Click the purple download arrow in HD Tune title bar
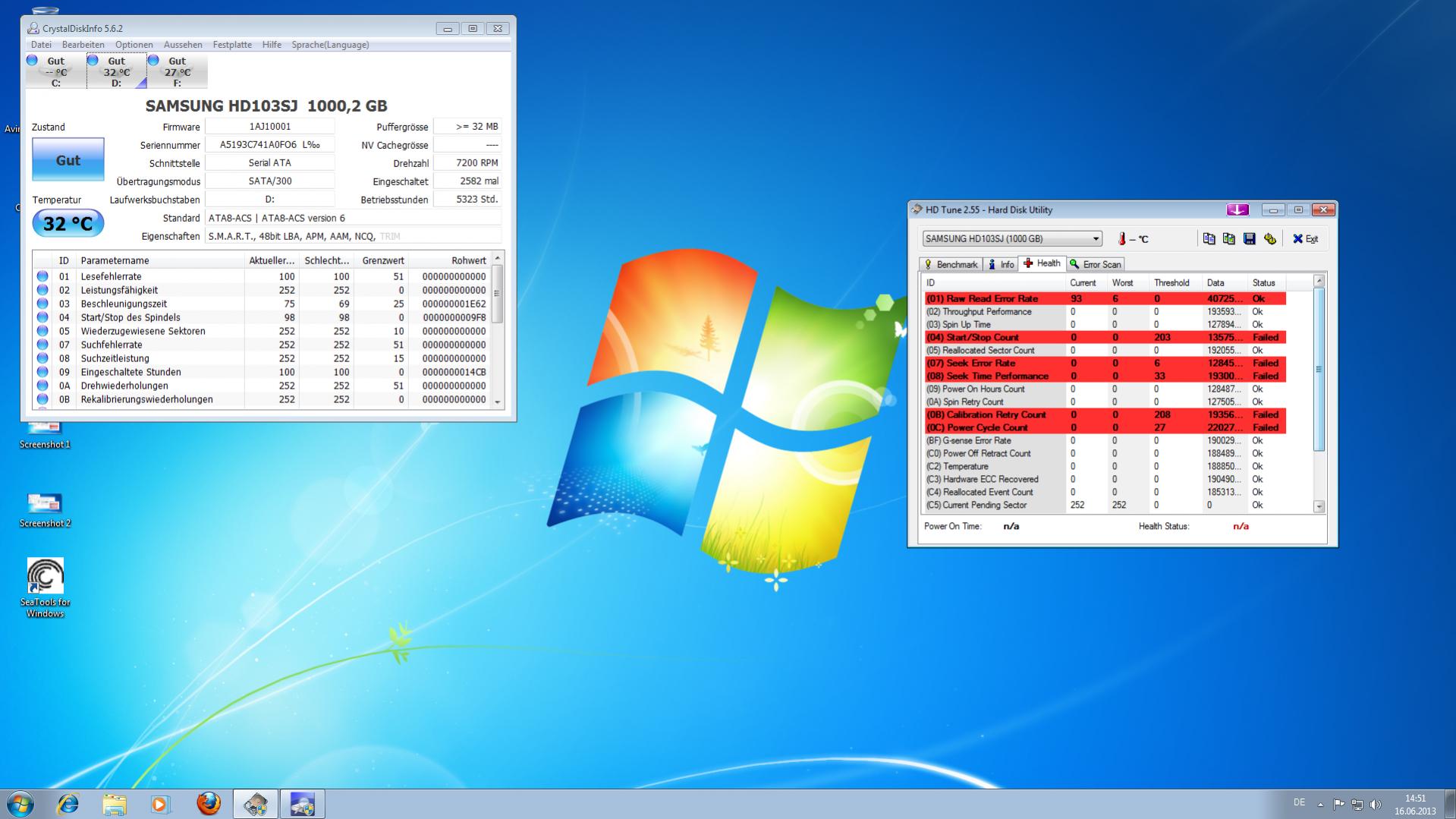The width and height of the screenshot is (1456, 819). tap(1237, 209)
